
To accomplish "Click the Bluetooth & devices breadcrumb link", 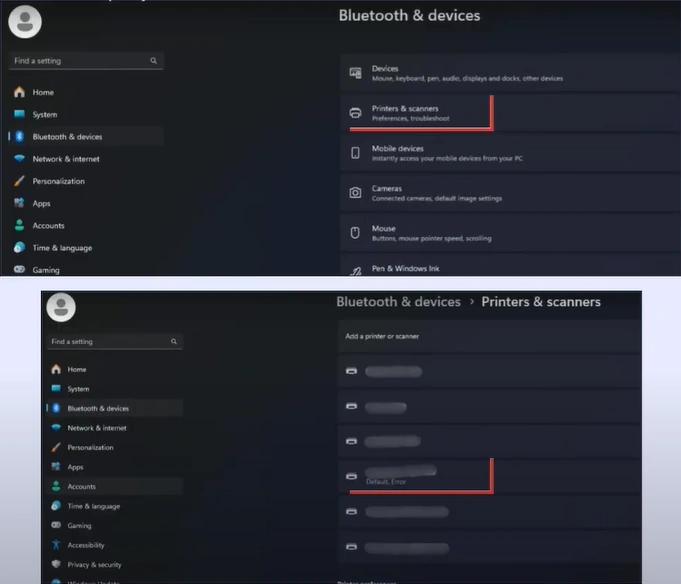I will pos(398,302).
